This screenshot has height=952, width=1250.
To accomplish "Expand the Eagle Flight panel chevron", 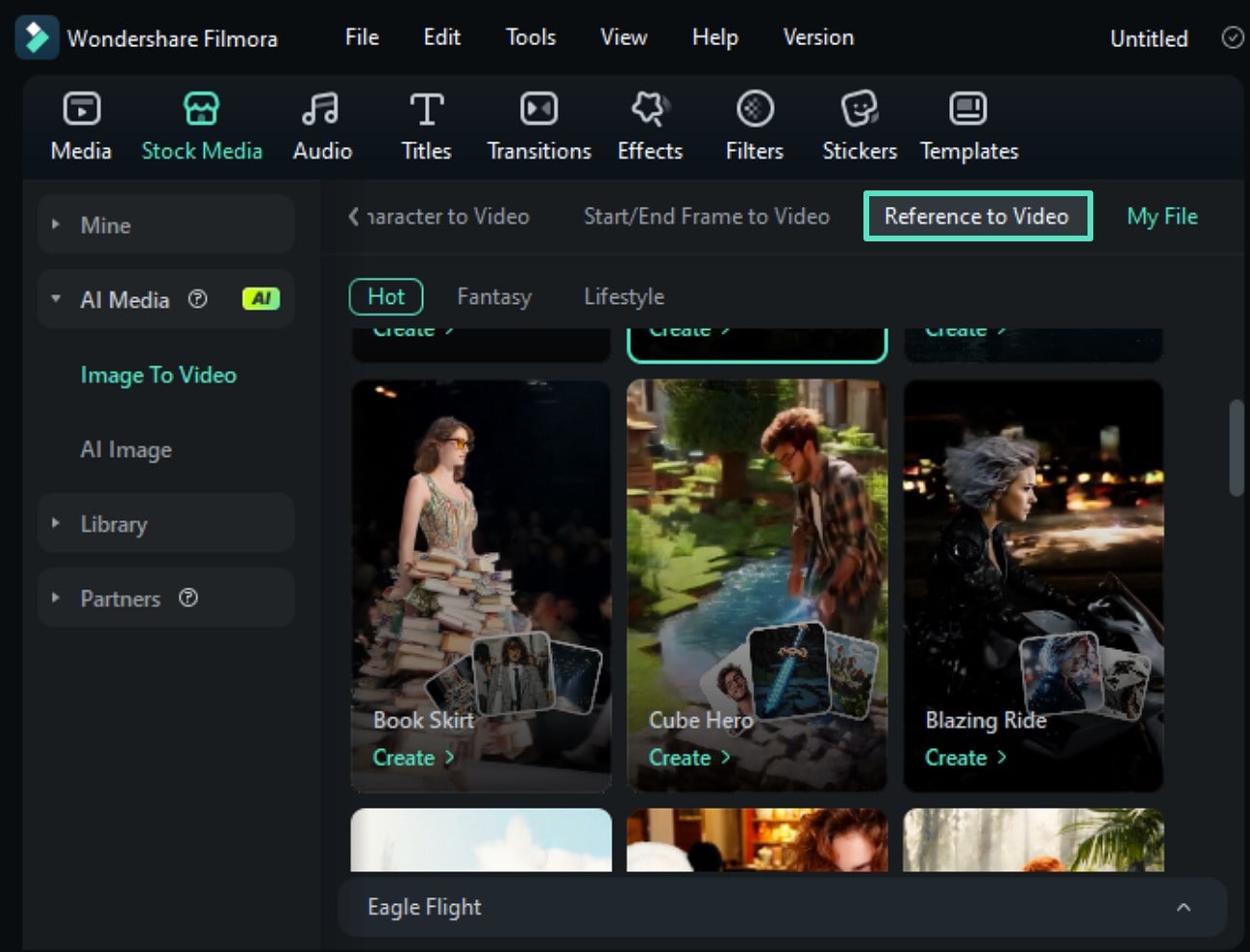I will 1184,907.
